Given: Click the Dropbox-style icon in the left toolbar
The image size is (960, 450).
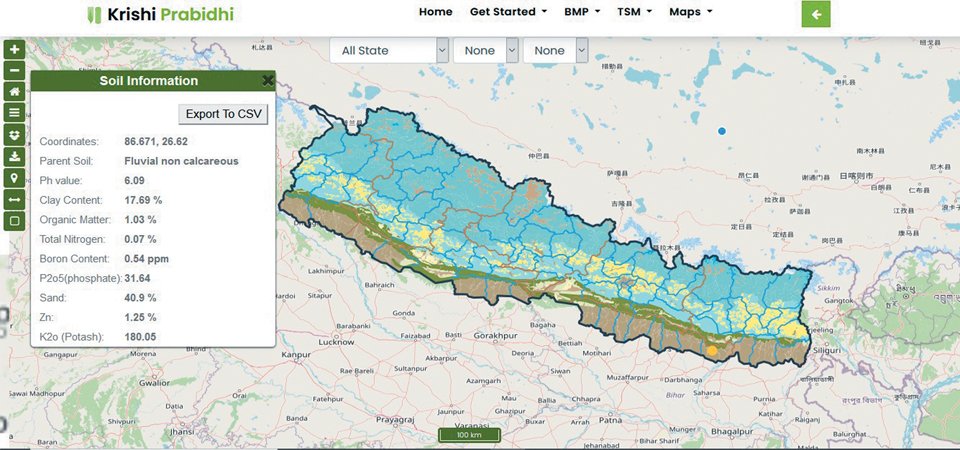Looking at the screenshot, I should [x=14, y=134].
